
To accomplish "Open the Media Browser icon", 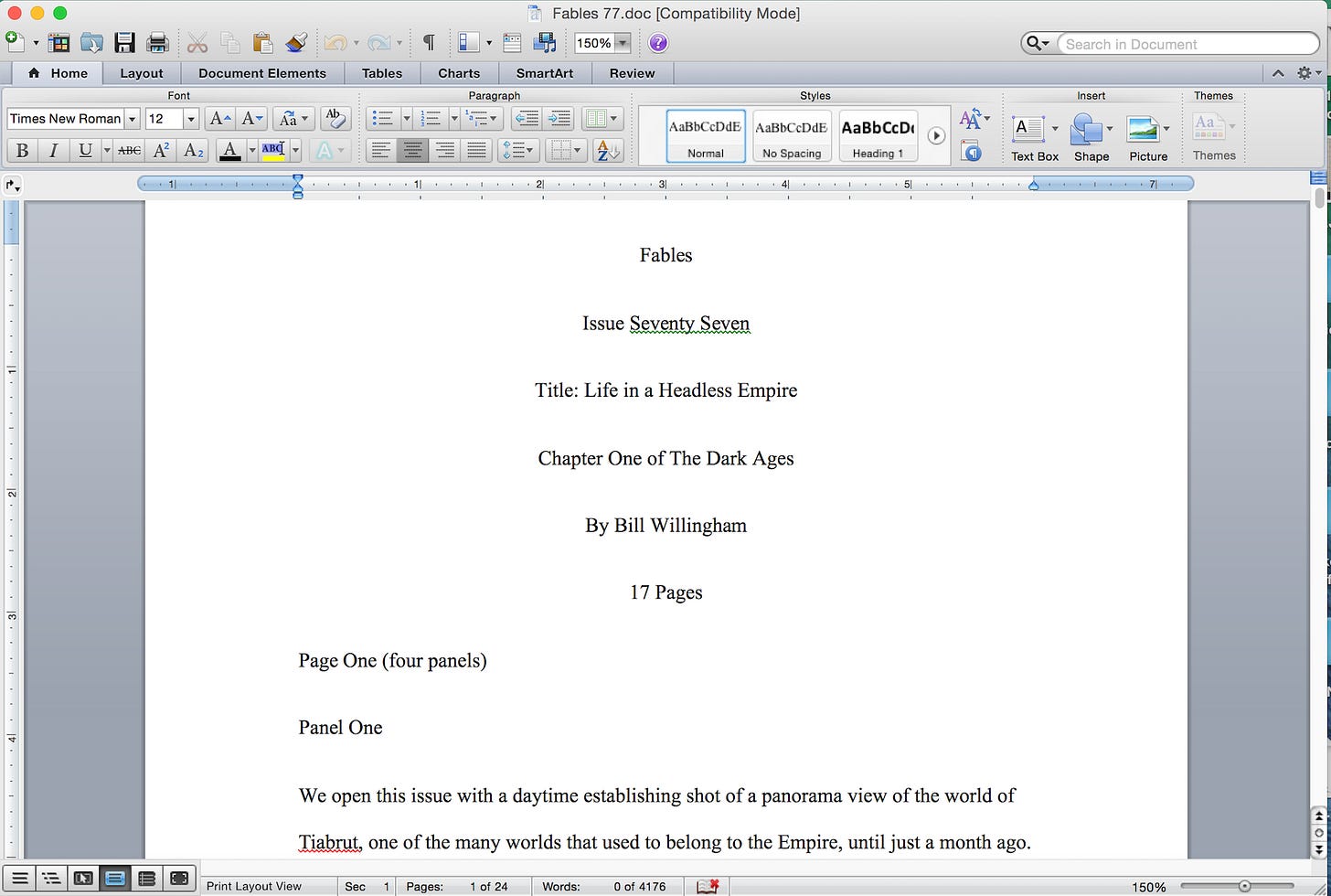I will click(545, 42).
